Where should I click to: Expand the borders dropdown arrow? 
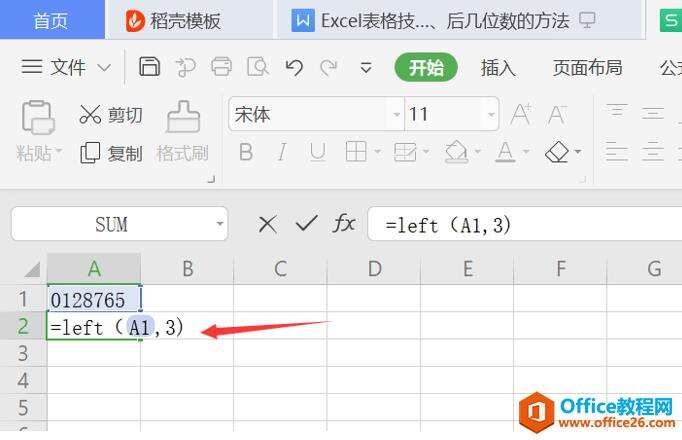click(377, 152)
